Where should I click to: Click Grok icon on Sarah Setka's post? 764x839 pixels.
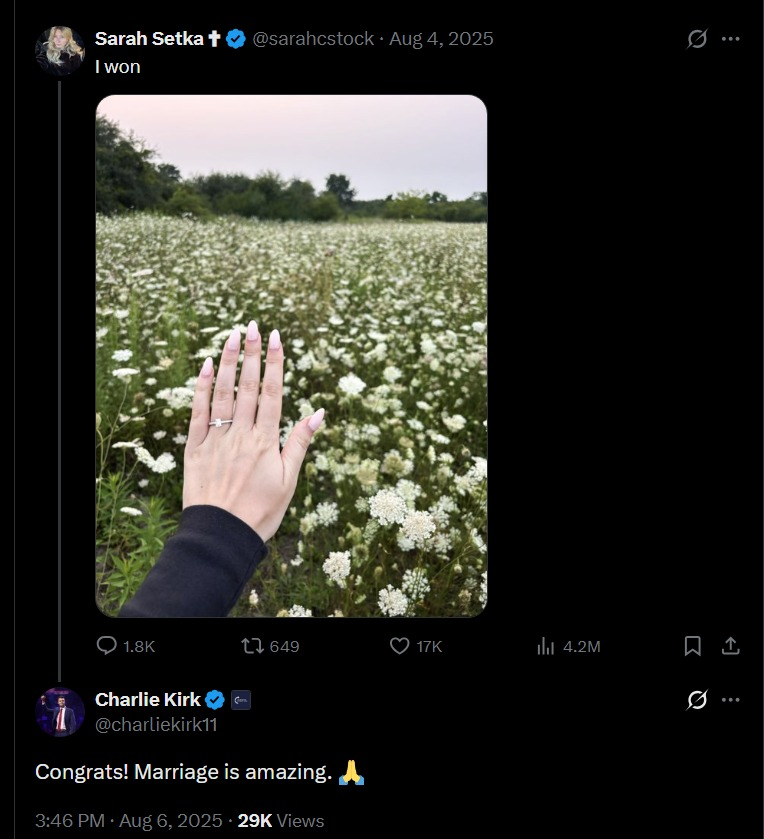[697, 39]
